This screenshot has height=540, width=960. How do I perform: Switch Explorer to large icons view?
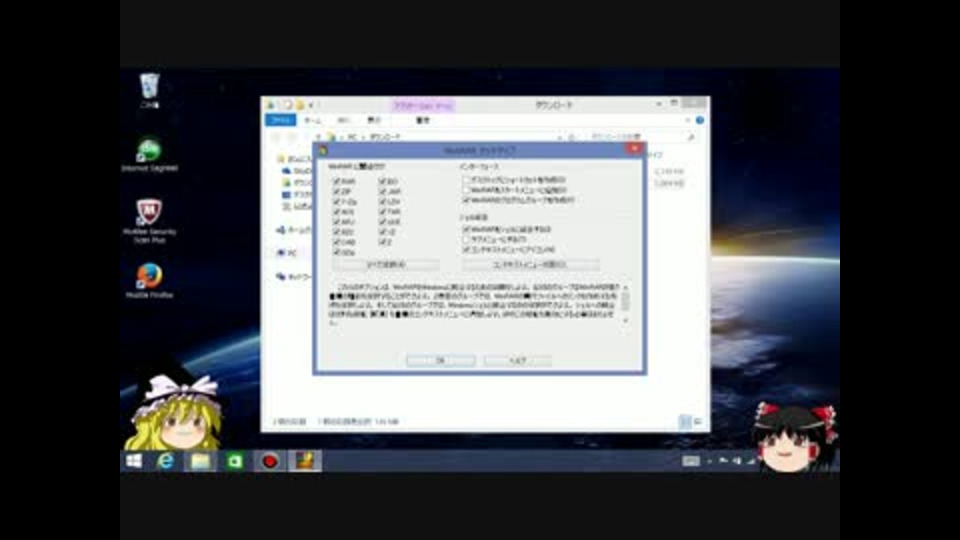[697, 421]
